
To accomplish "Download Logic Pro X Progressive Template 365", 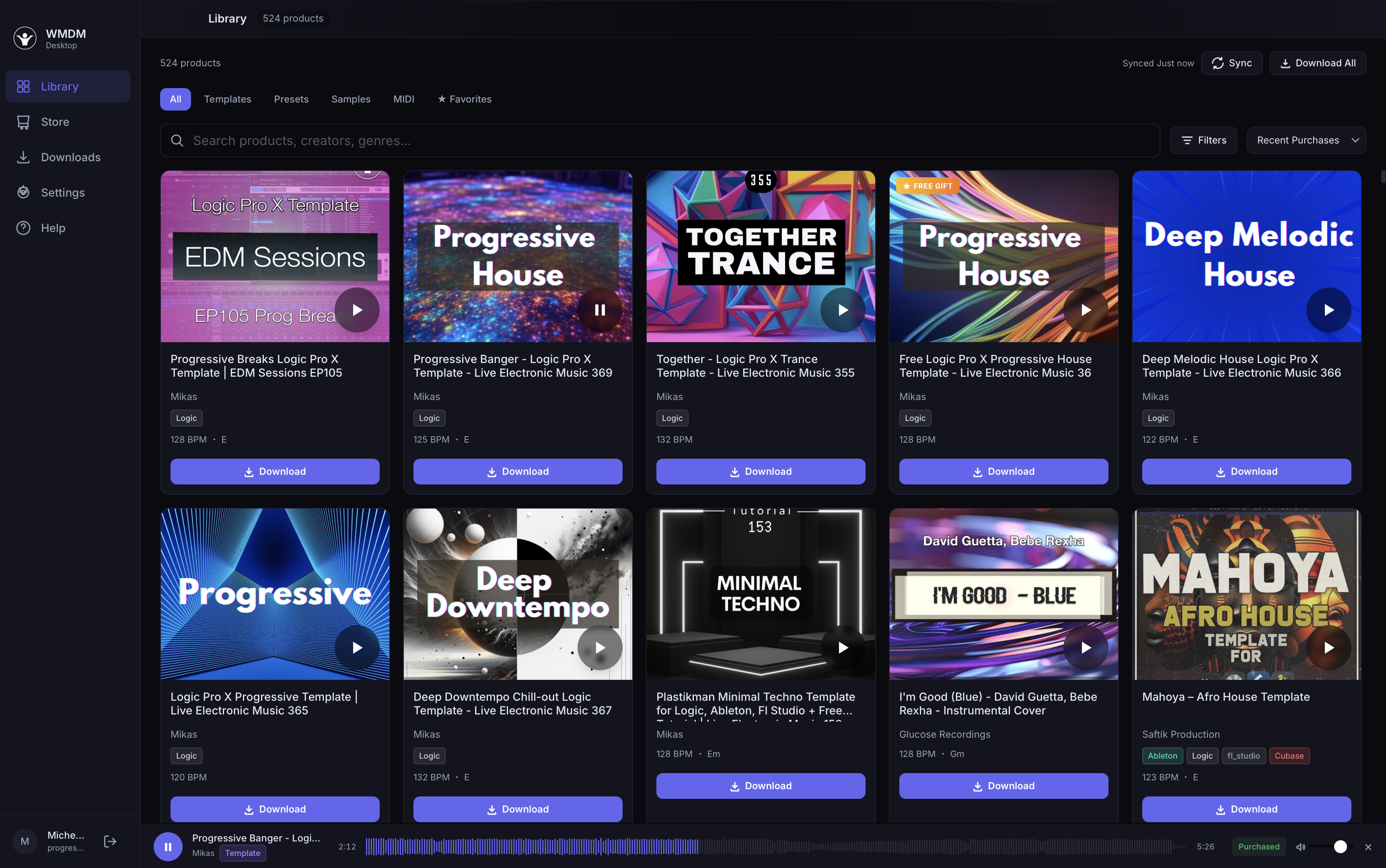I will click(x=275, y=809).
